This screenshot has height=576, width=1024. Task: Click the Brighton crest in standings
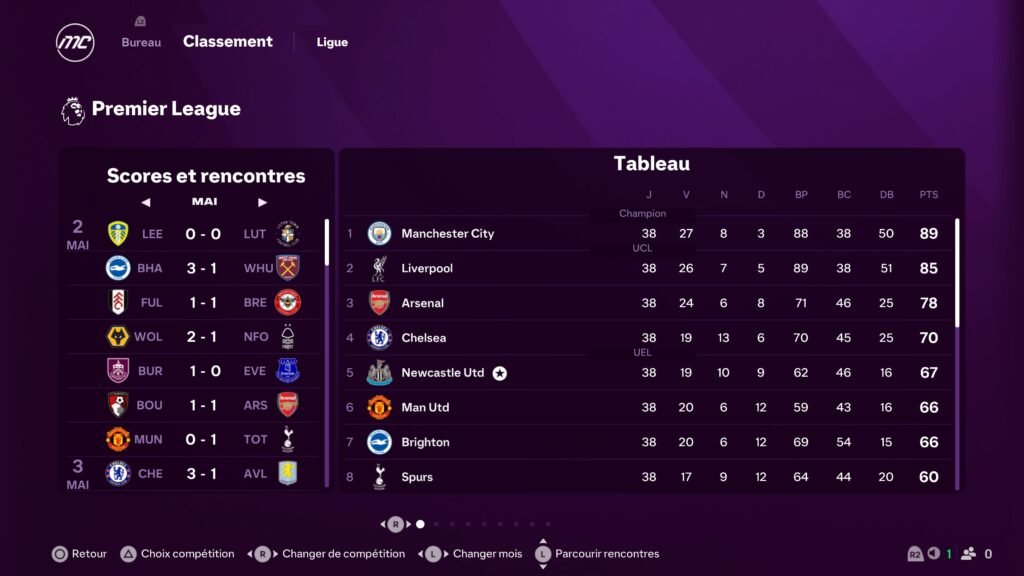click(379, 442)
